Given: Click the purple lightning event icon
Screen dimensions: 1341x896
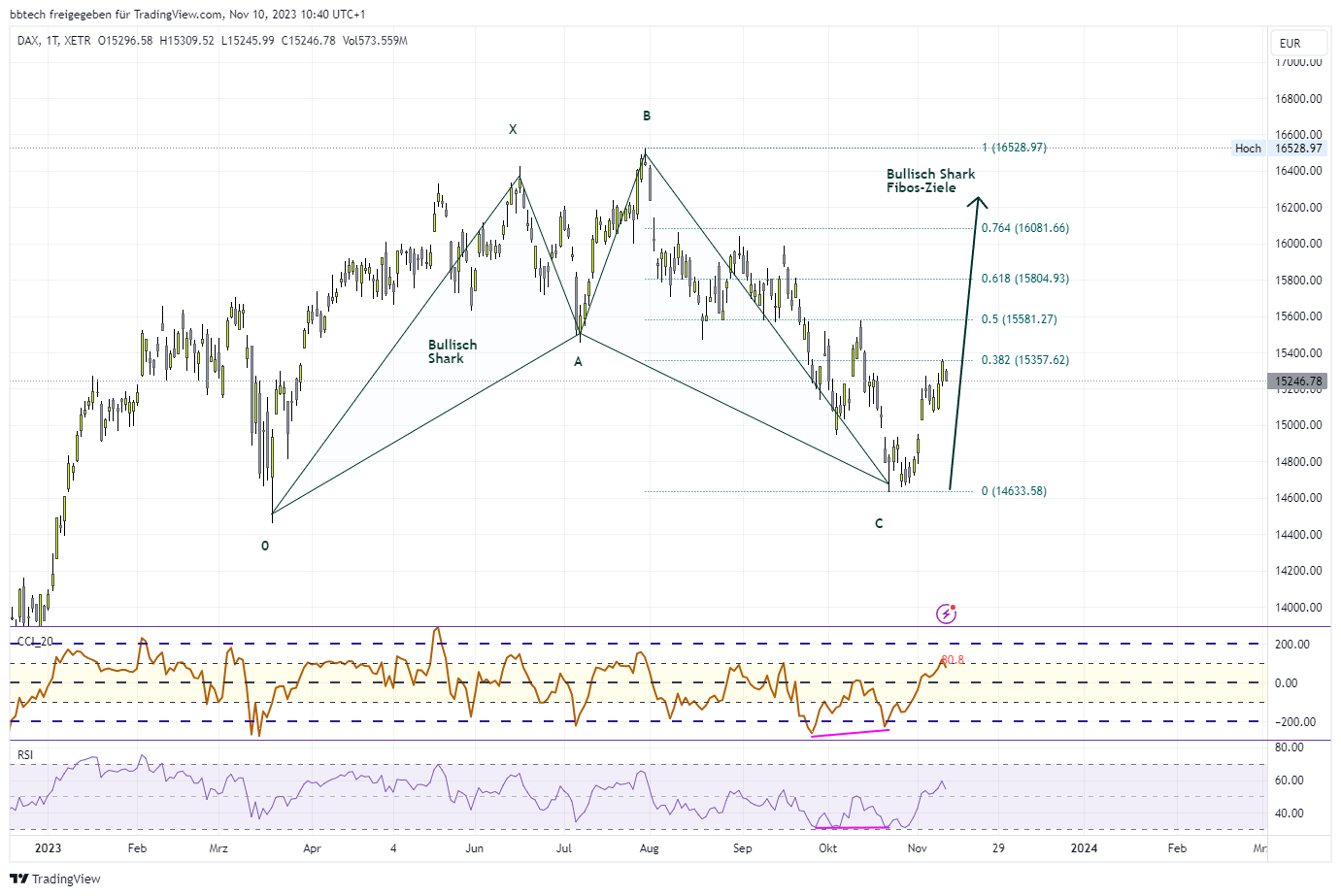Looking at the screenshot, I should click(946, 614).
